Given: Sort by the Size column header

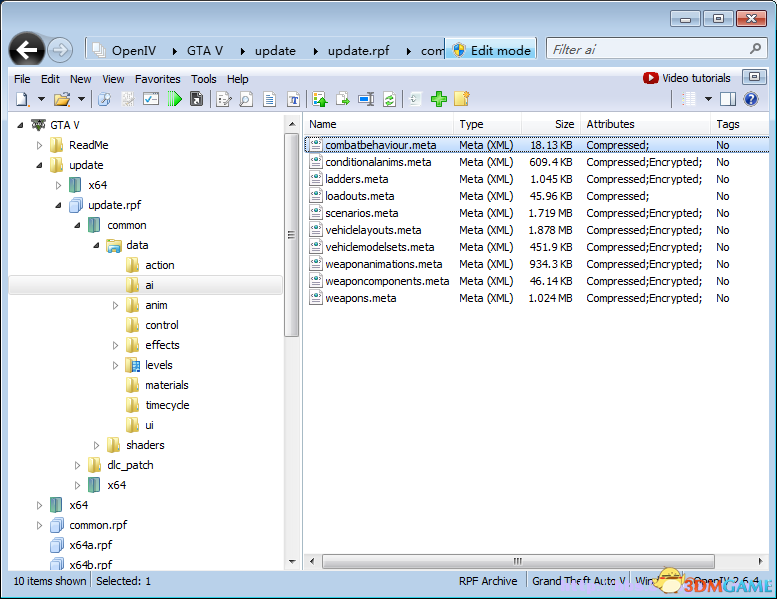Looking at the screenshot, I should (x=550, y=124).
